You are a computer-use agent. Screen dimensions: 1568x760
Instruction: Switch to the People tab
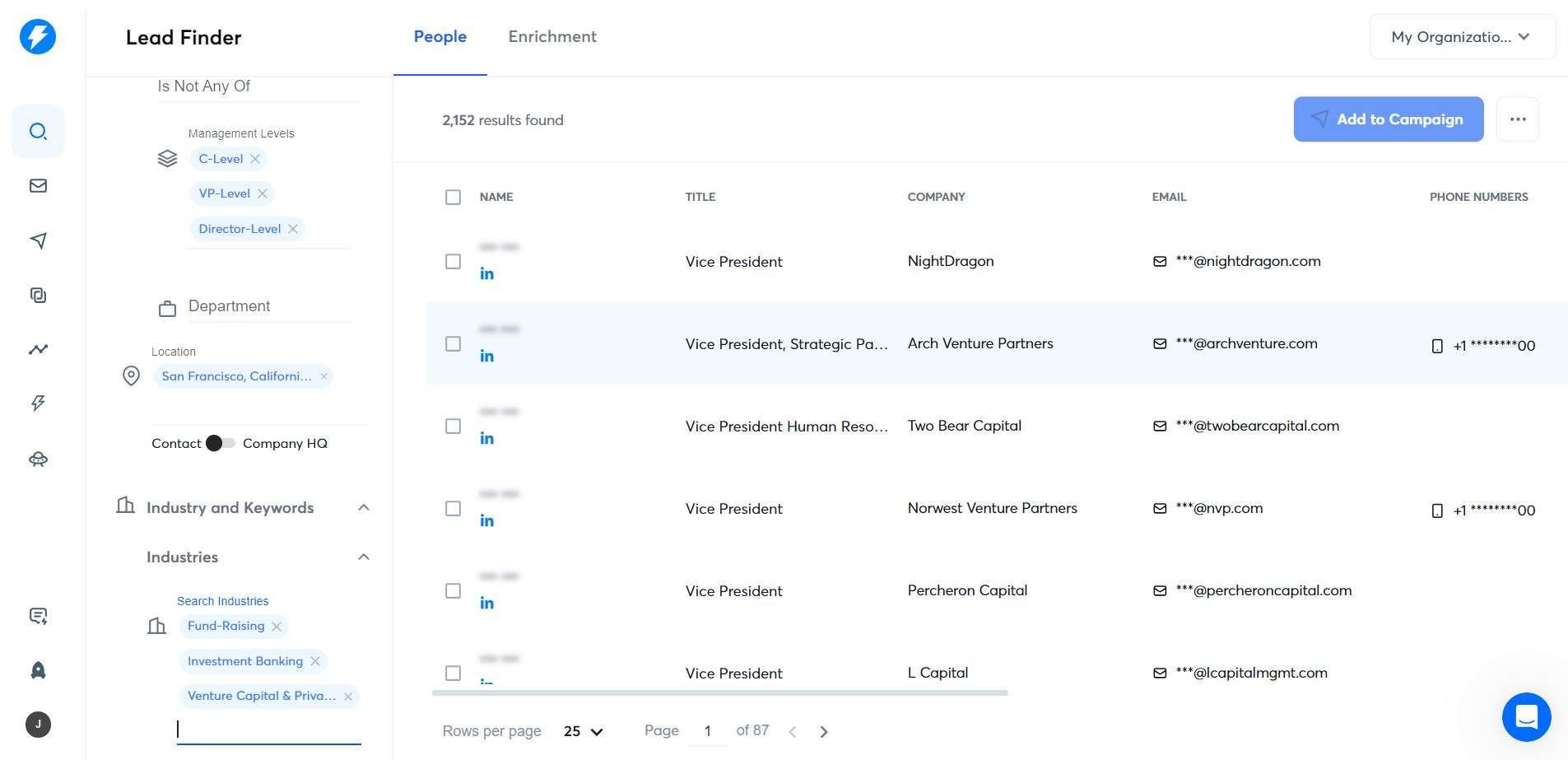(440, 37)
